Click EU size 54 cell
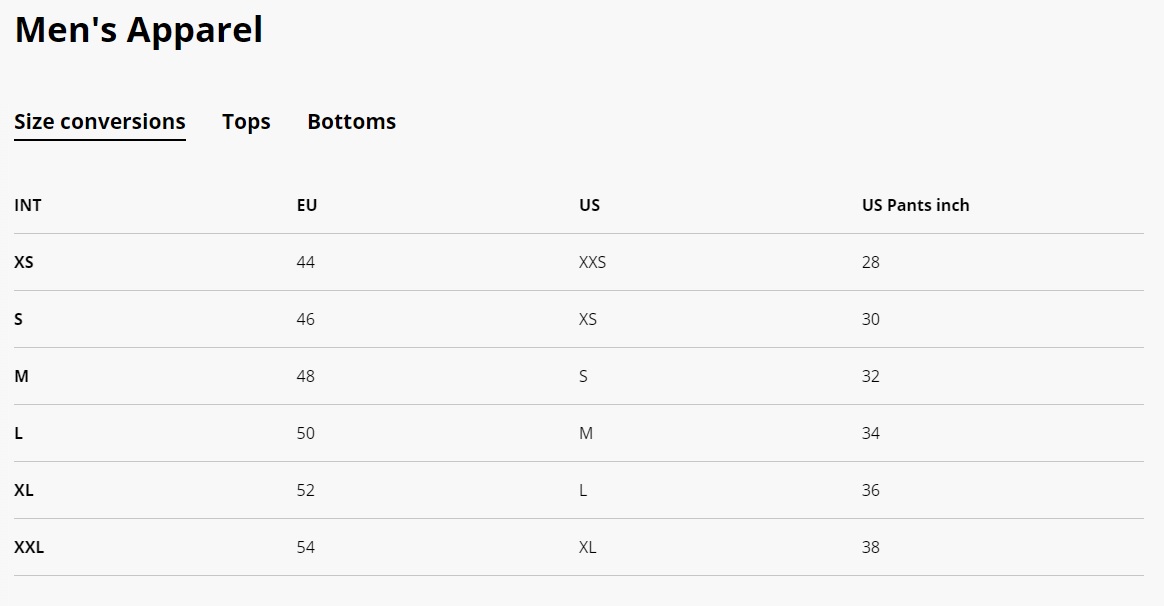Image resolution: width=1164 pixels, height=606 pixels. tap(306, 547)
